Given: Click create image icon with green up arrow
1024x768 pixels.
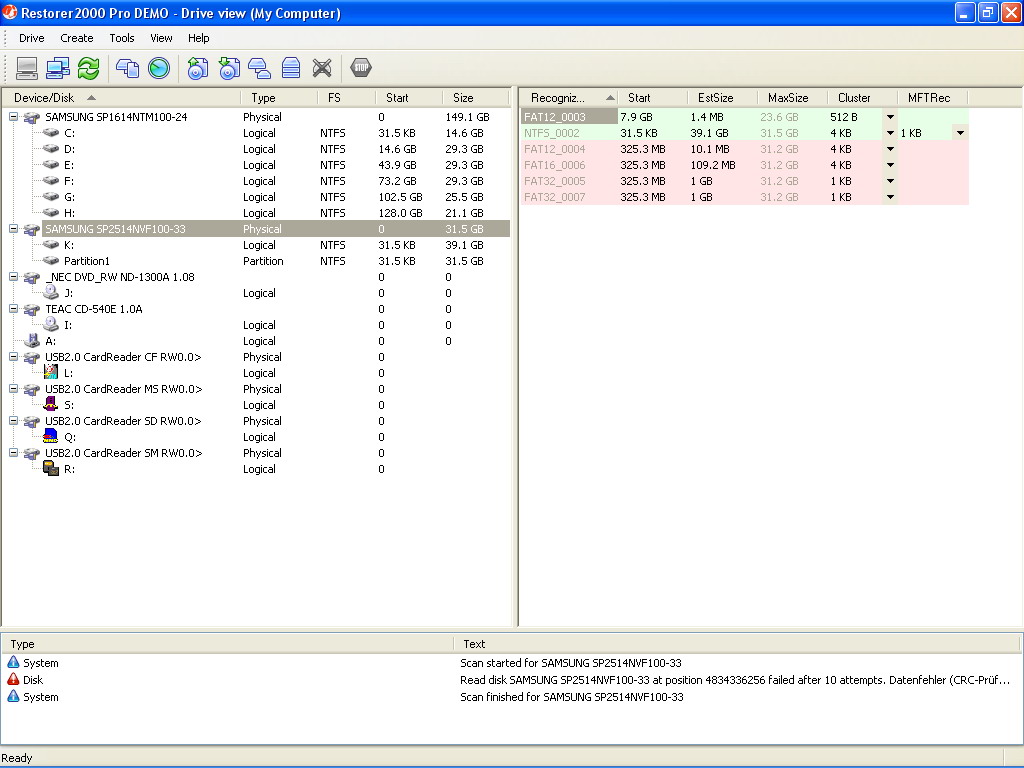Looking at the screenshot, I should (x=197, y=68).
